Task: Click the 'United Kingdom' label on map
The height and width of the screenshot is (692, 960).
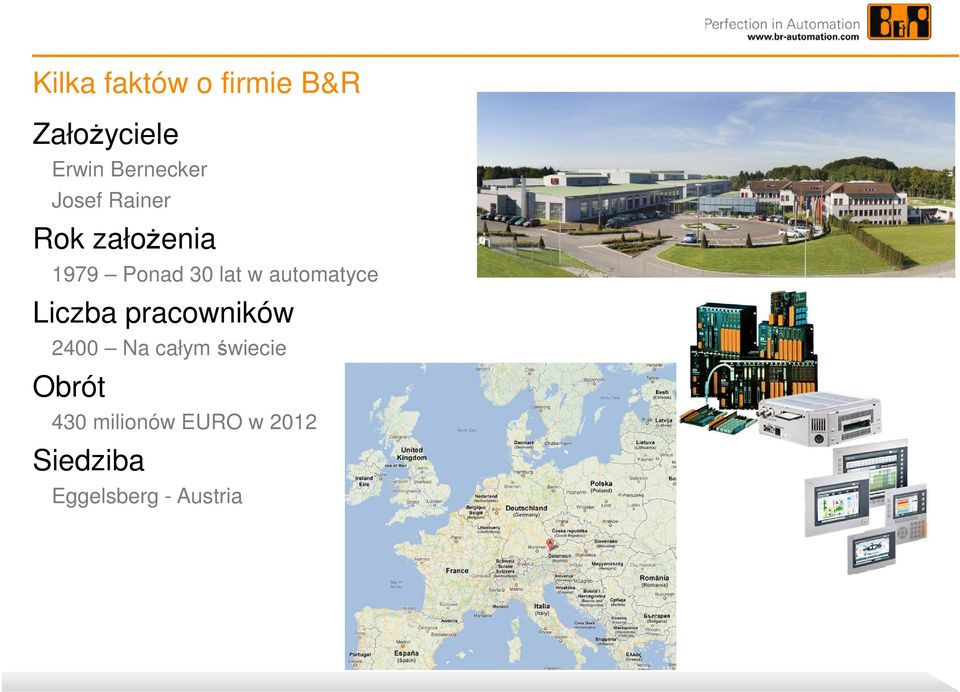Action: (x=411, y=454)
